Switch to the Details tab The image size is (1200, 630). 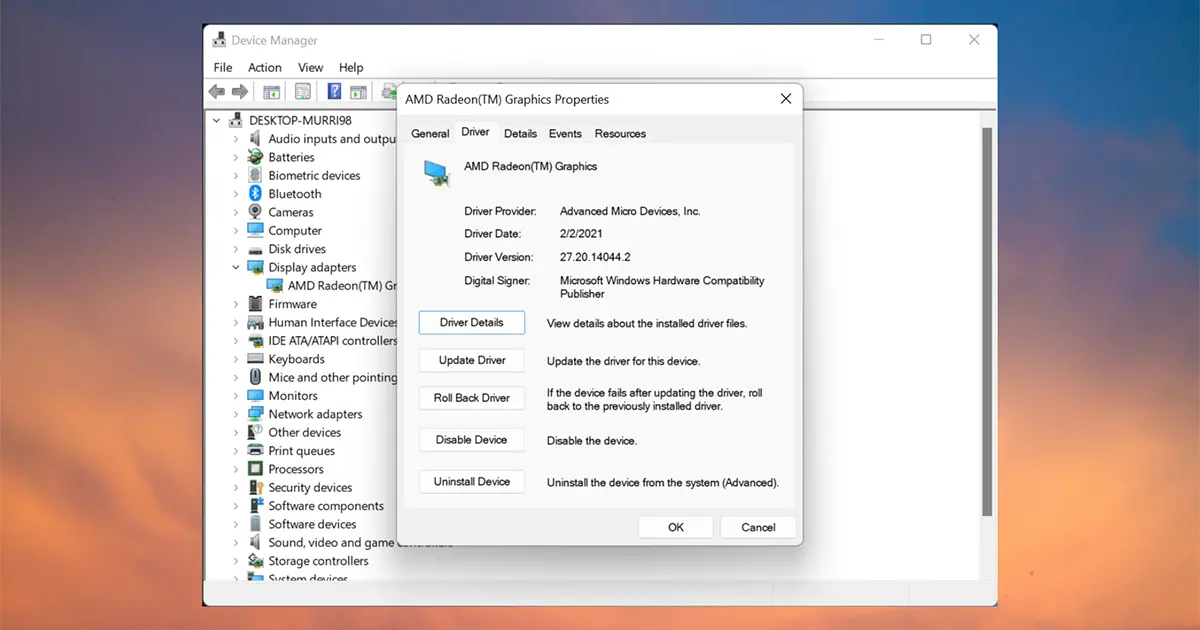[x=520, y=134]
